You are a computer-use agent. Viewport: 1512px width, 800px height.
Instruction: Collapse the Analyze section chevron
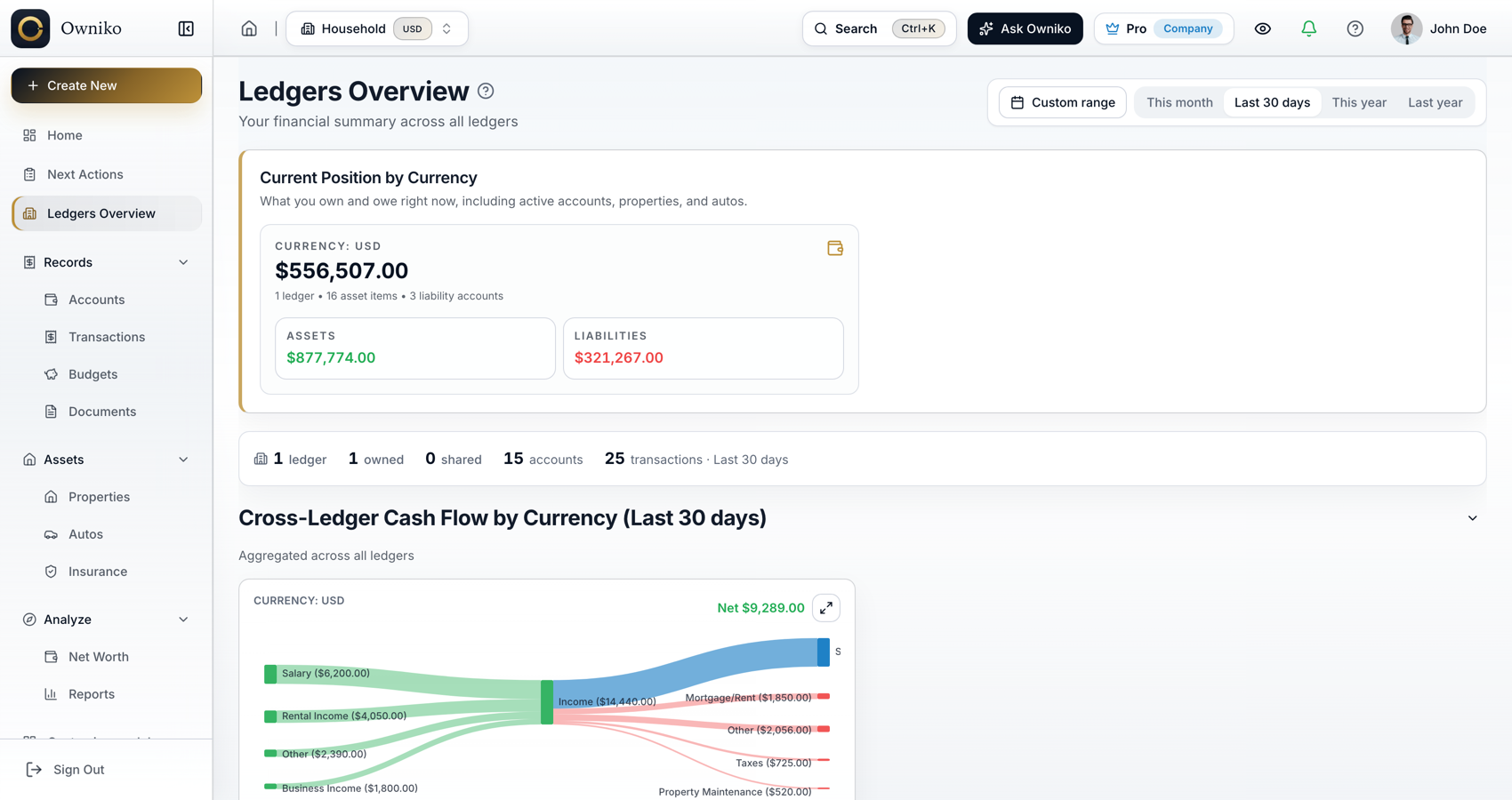point(183,620)
